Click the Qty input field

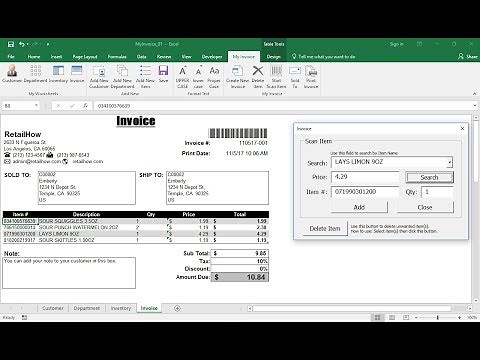pyautogui.click(x=437, y=192)
